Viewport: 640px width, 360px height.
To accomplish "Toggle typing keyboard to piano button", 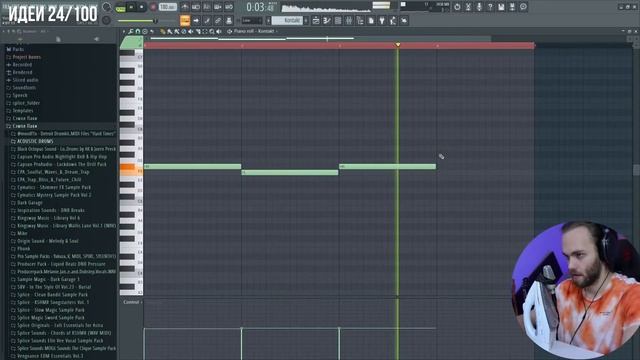I will [x=185, y=20].
